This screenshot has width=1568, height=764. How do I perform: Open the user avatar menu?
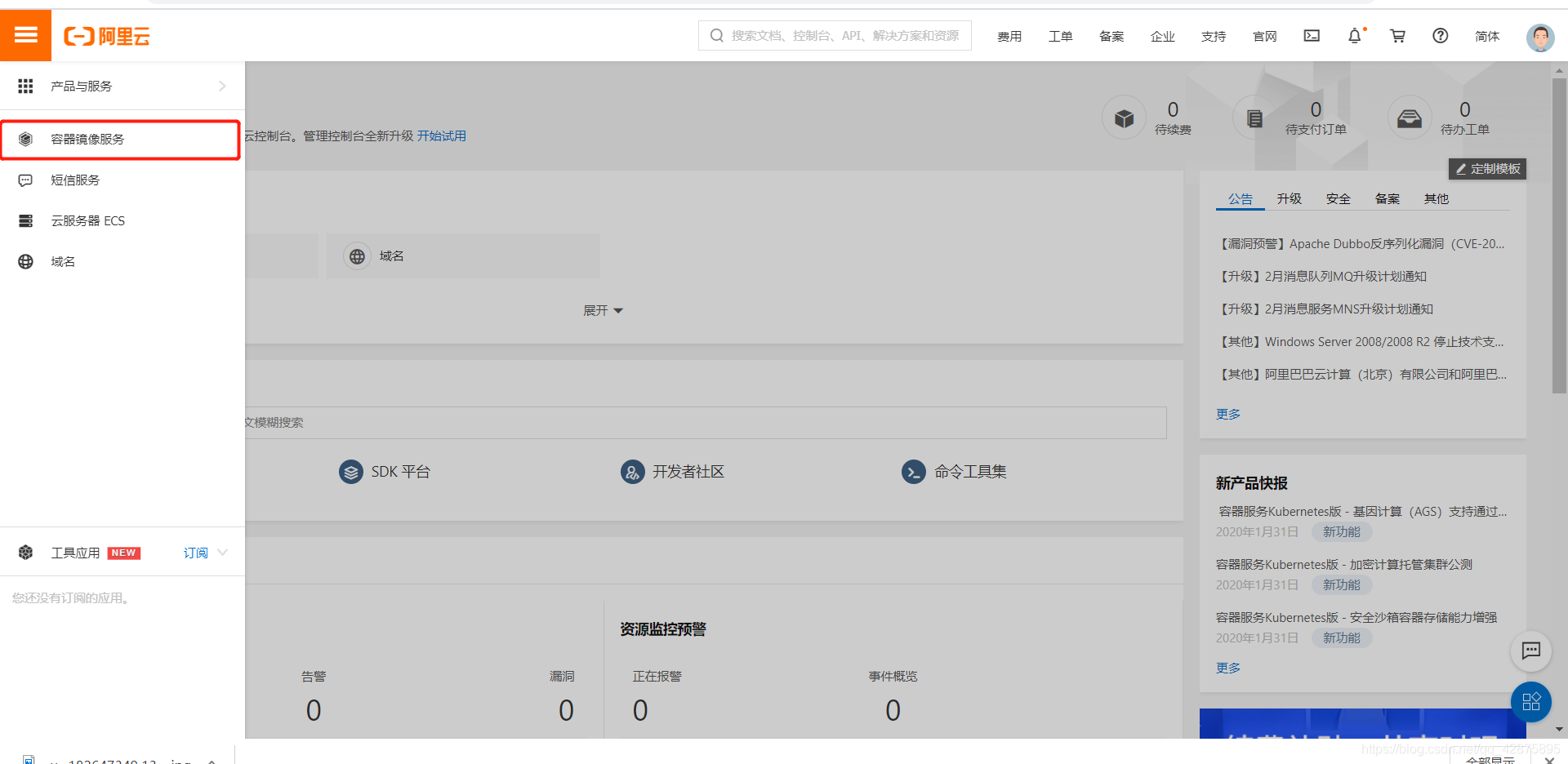coord(1540,37)
